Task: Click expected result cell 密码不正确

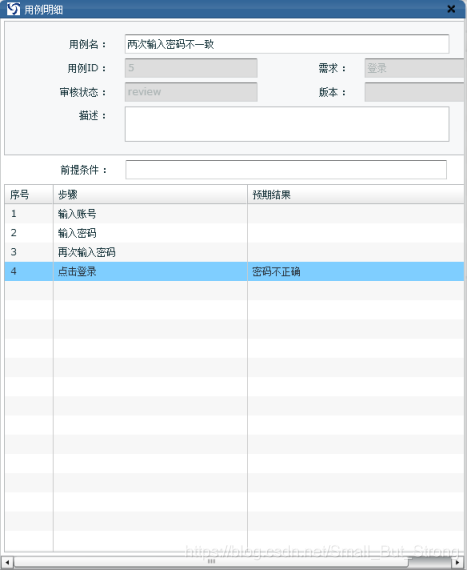Action: point(356,272)
